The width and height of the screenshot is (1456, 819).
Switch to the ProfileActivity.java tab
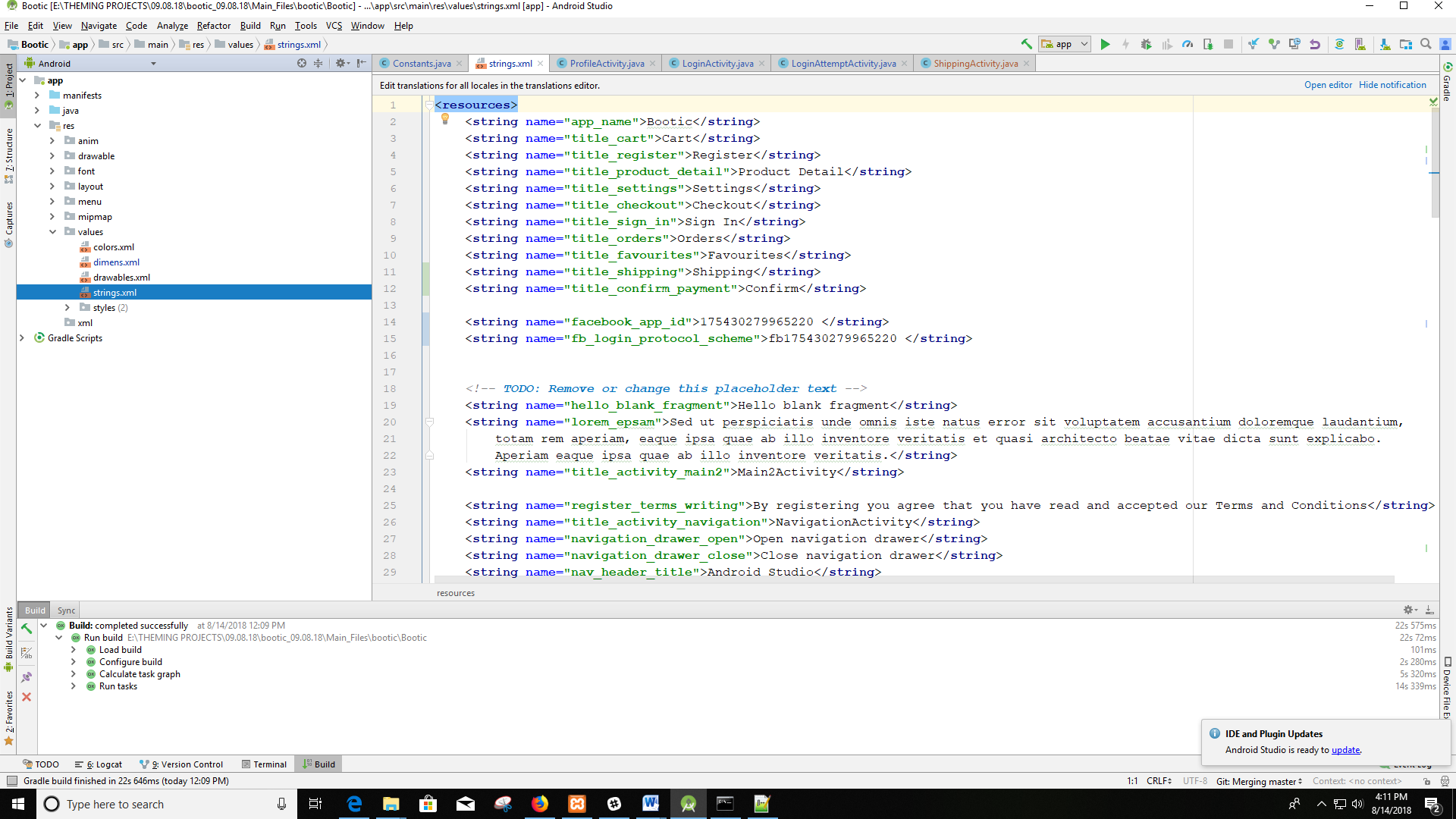(606, 64)
